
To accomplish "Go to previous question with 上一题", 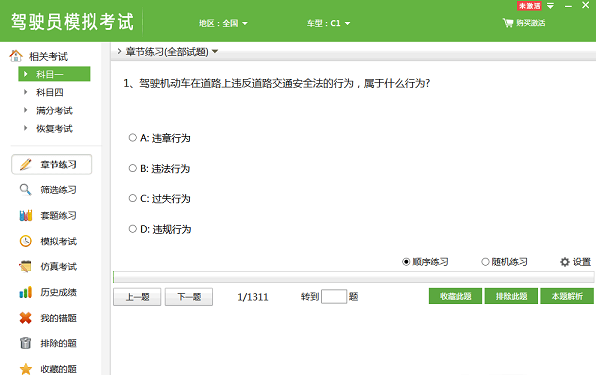I will click(x=137, y=297).
